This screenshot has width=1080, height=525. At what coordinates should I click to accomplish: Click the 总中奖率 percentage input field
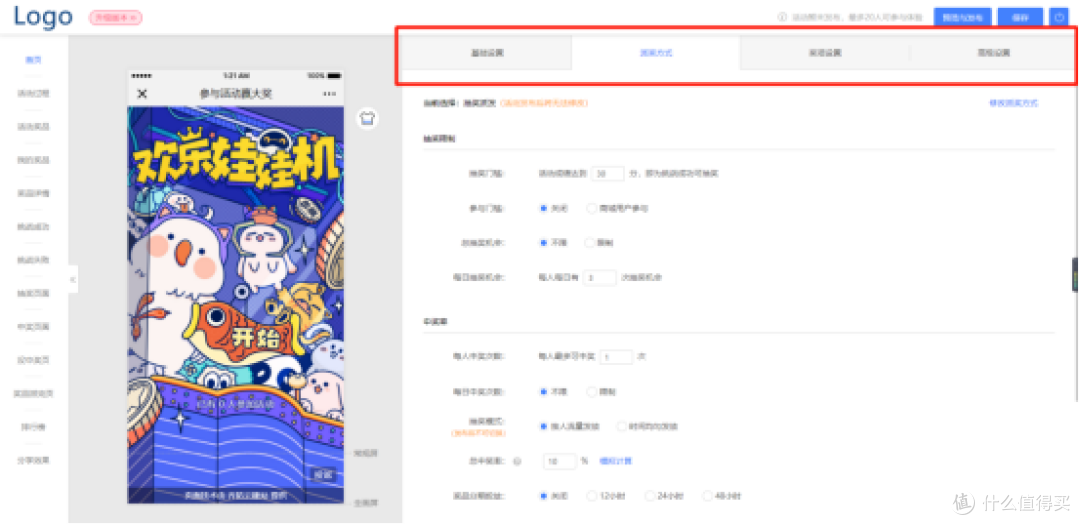coord(560,461)
